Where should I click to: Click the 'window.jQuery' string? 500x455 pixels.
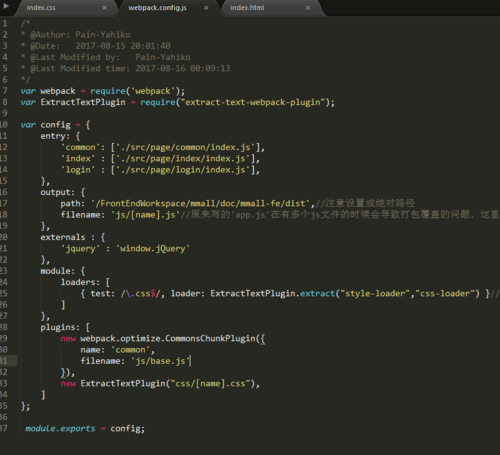[153, 248]
